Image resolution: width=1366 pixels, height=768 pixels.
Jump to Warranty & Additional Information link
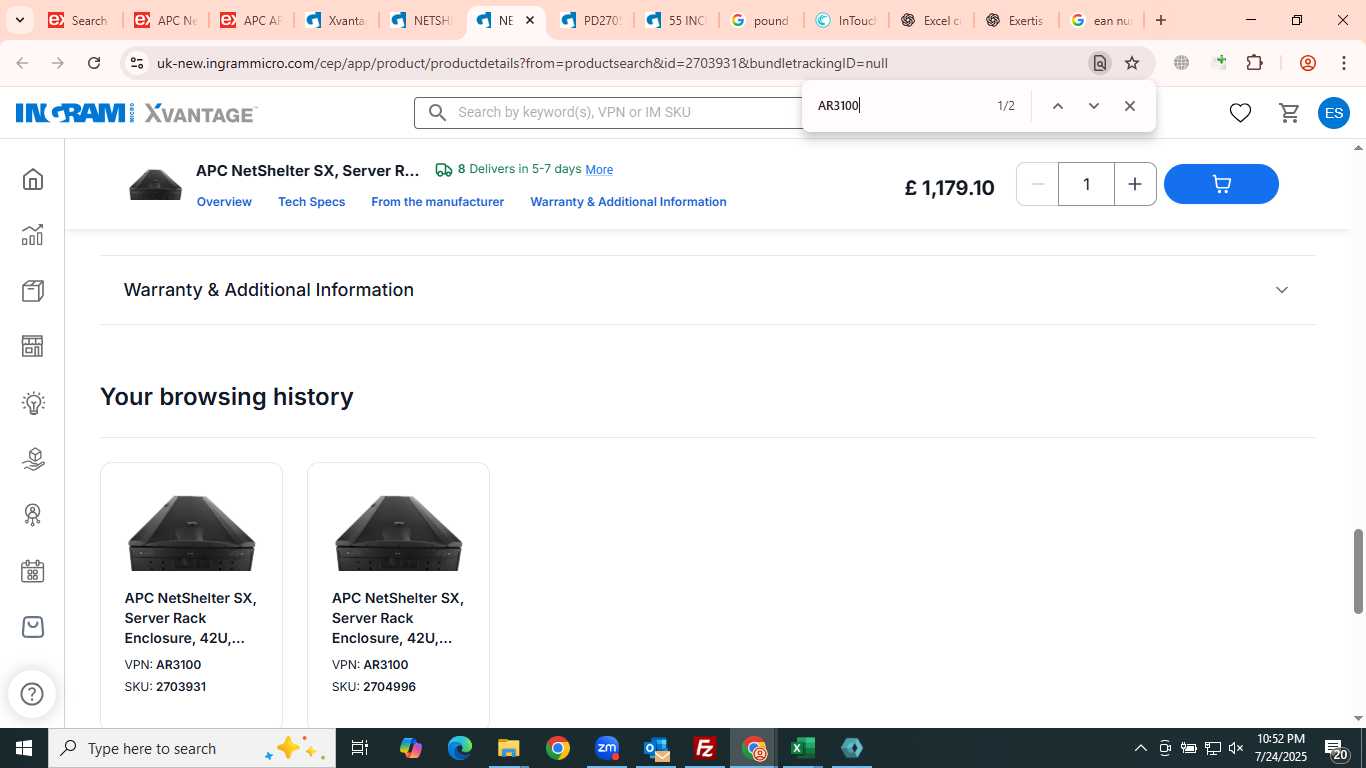pyautogui.click(x=628, y=202)
